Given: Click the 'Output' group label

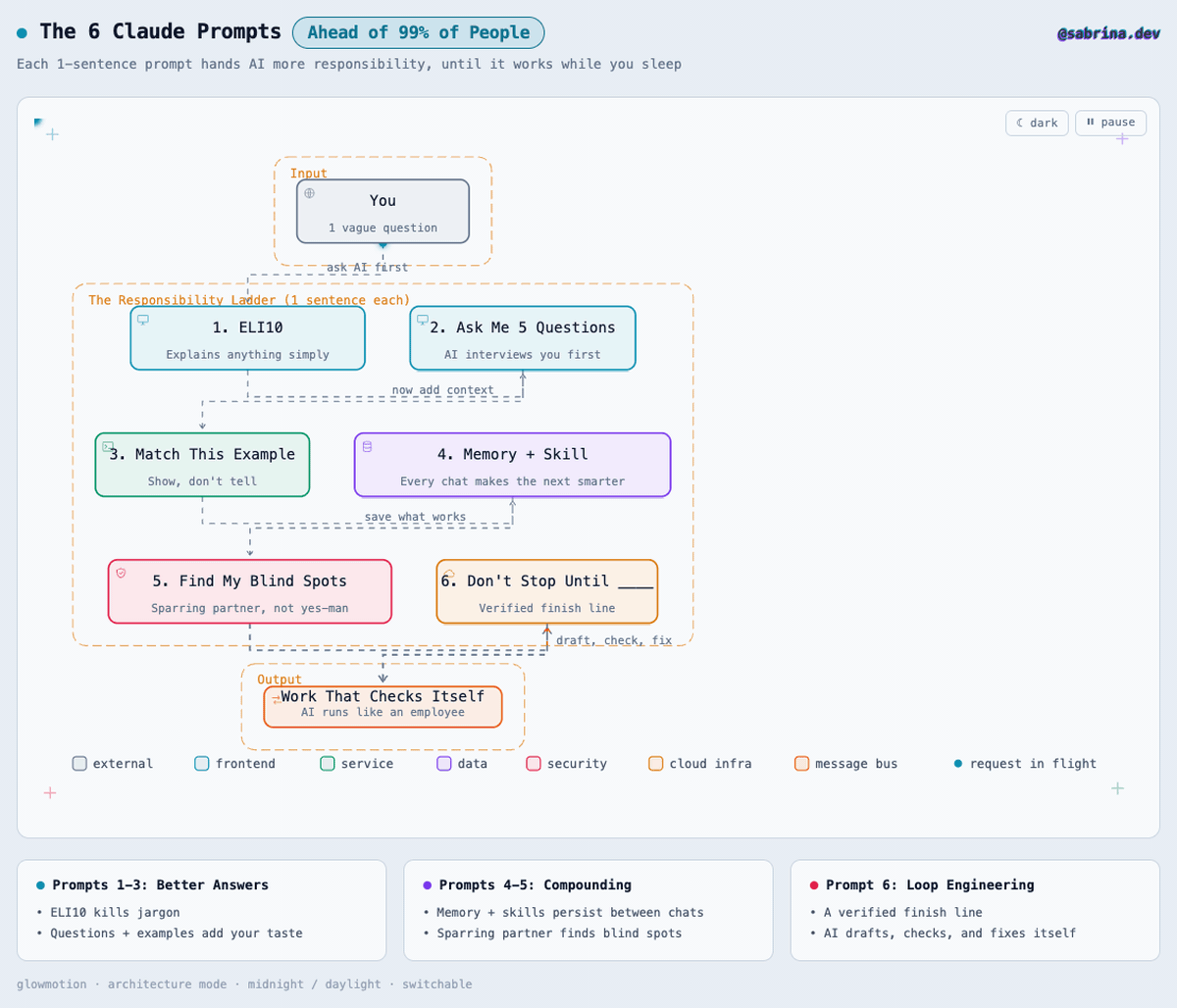Looking at the screenshot, I should click(x=280, y=680).
